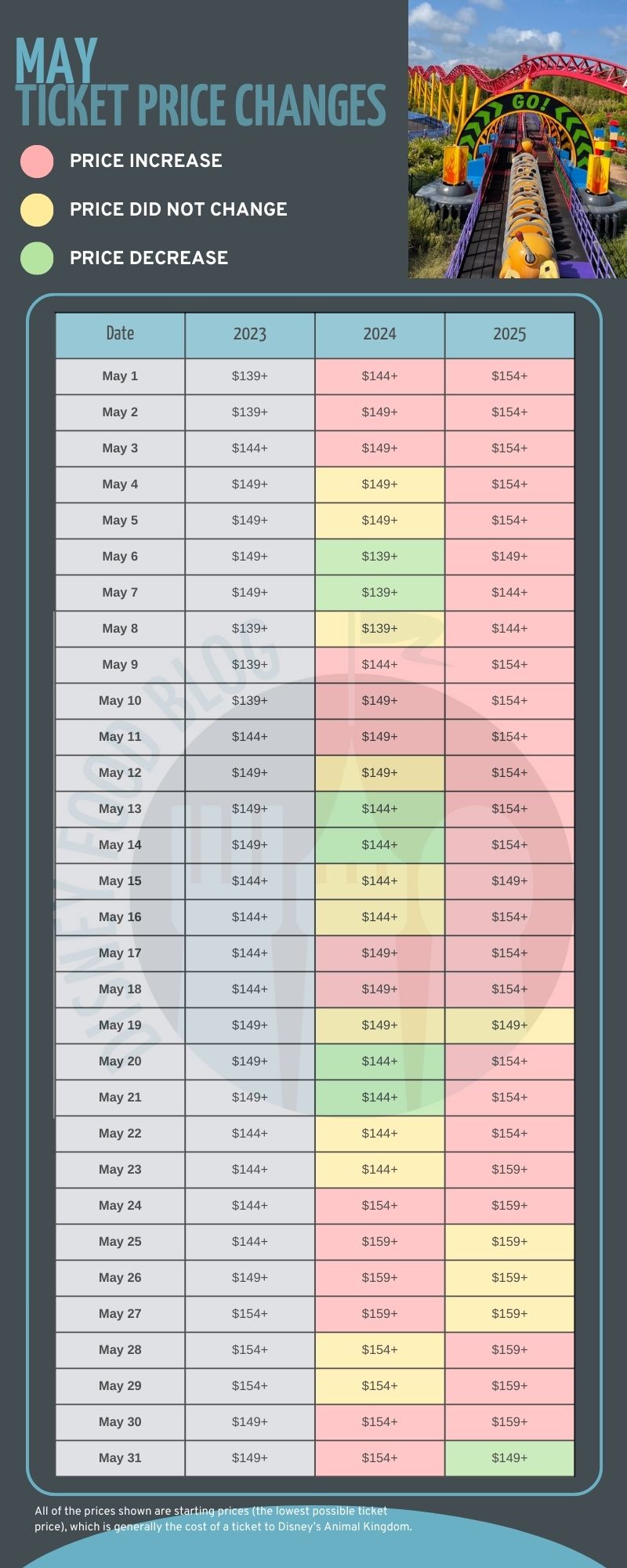The height and width of the screenshot is (1568, 627).
Task: Click the Slinky Dog coaster photo
Action: coord(517,140)
